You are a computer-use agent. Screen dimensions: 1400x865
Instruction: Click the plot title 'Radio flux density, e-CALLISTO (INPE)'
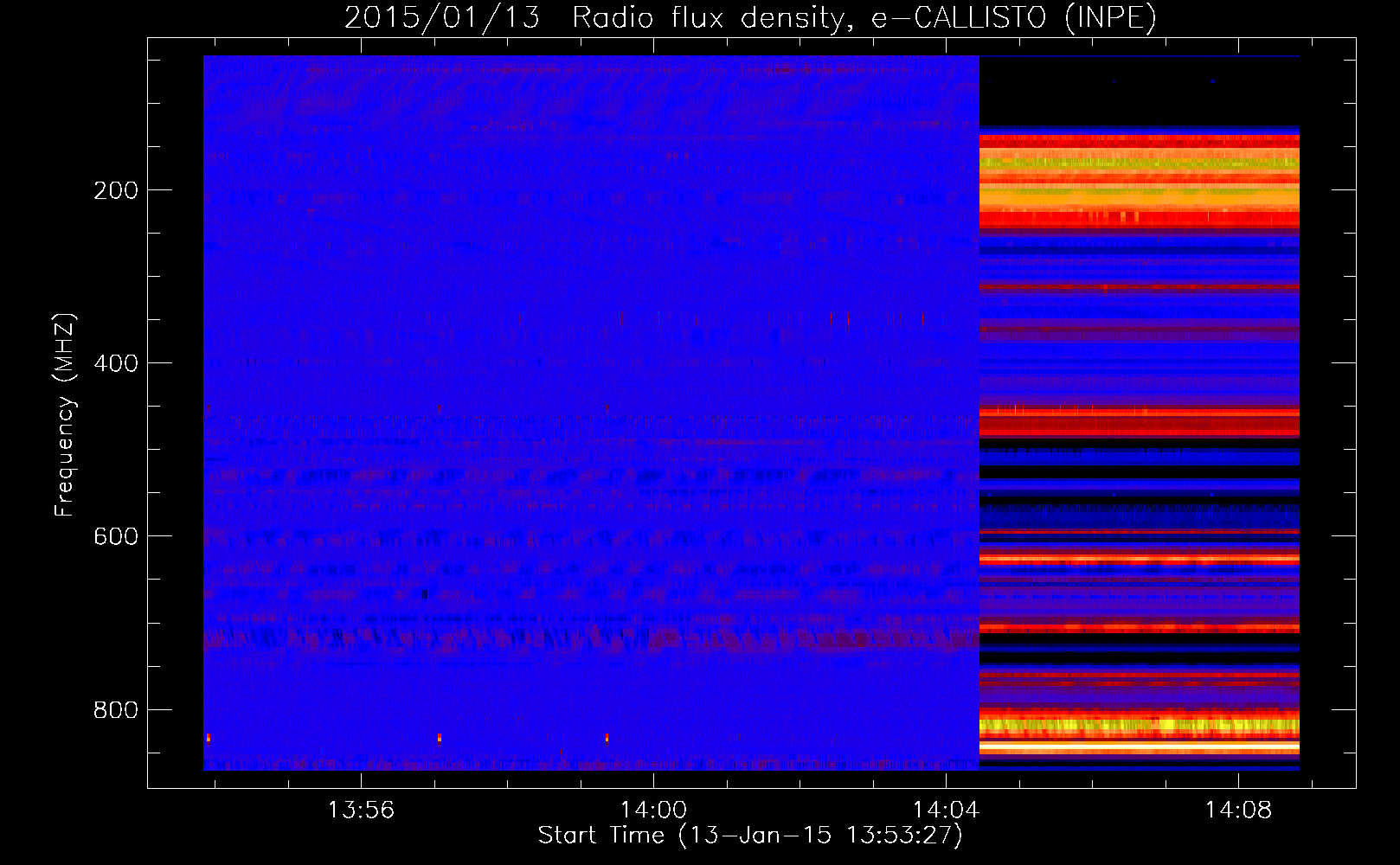click(864, 17)
